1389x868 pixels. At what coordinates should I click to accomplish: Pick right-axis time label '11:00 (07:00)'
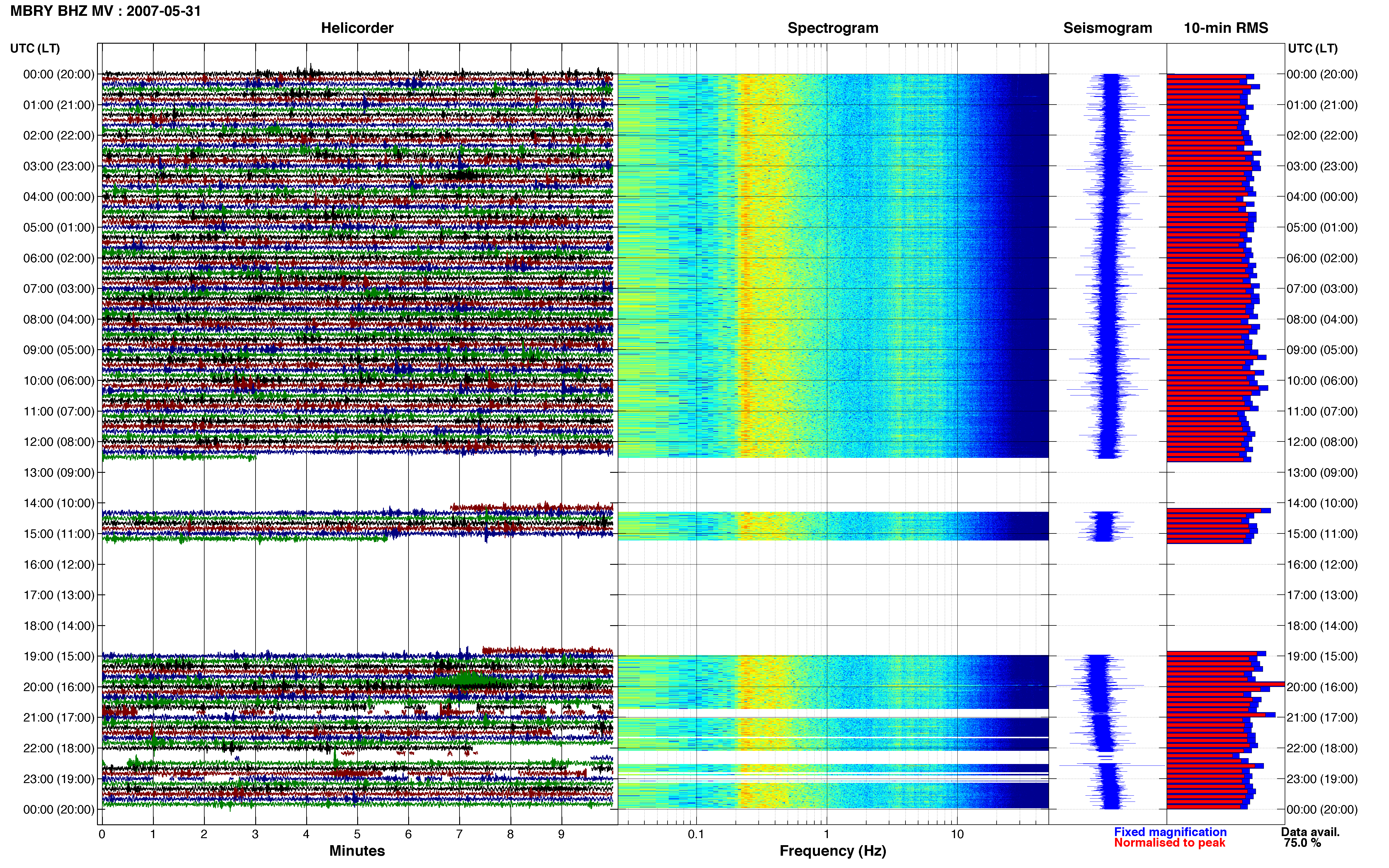pyautogui.click(x=1322, y=412)
